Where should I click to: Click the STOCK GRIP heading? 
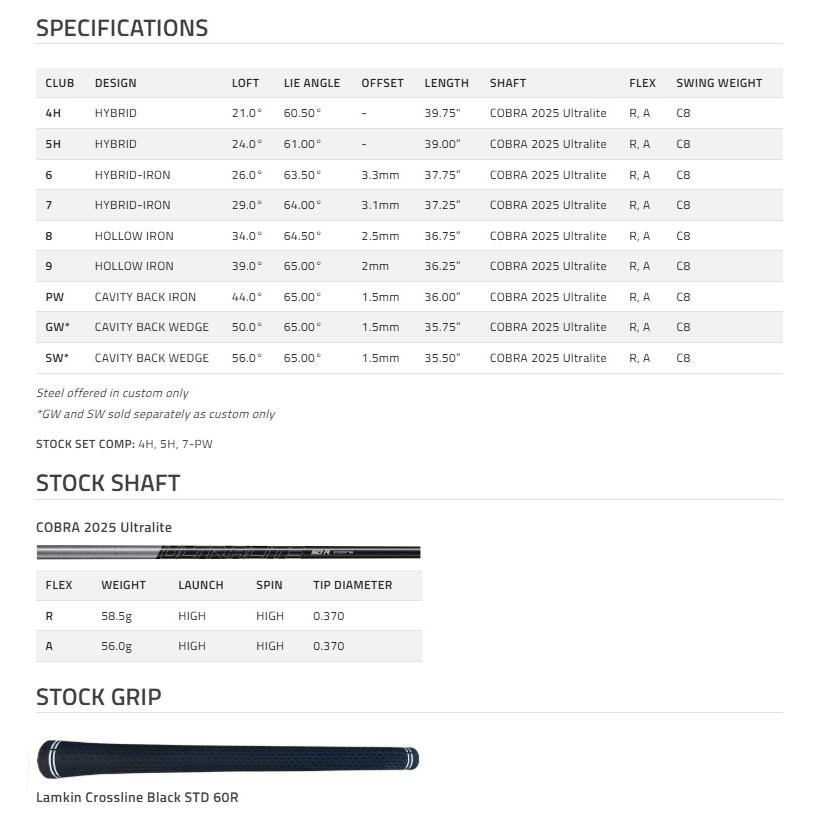click(99, 697)
